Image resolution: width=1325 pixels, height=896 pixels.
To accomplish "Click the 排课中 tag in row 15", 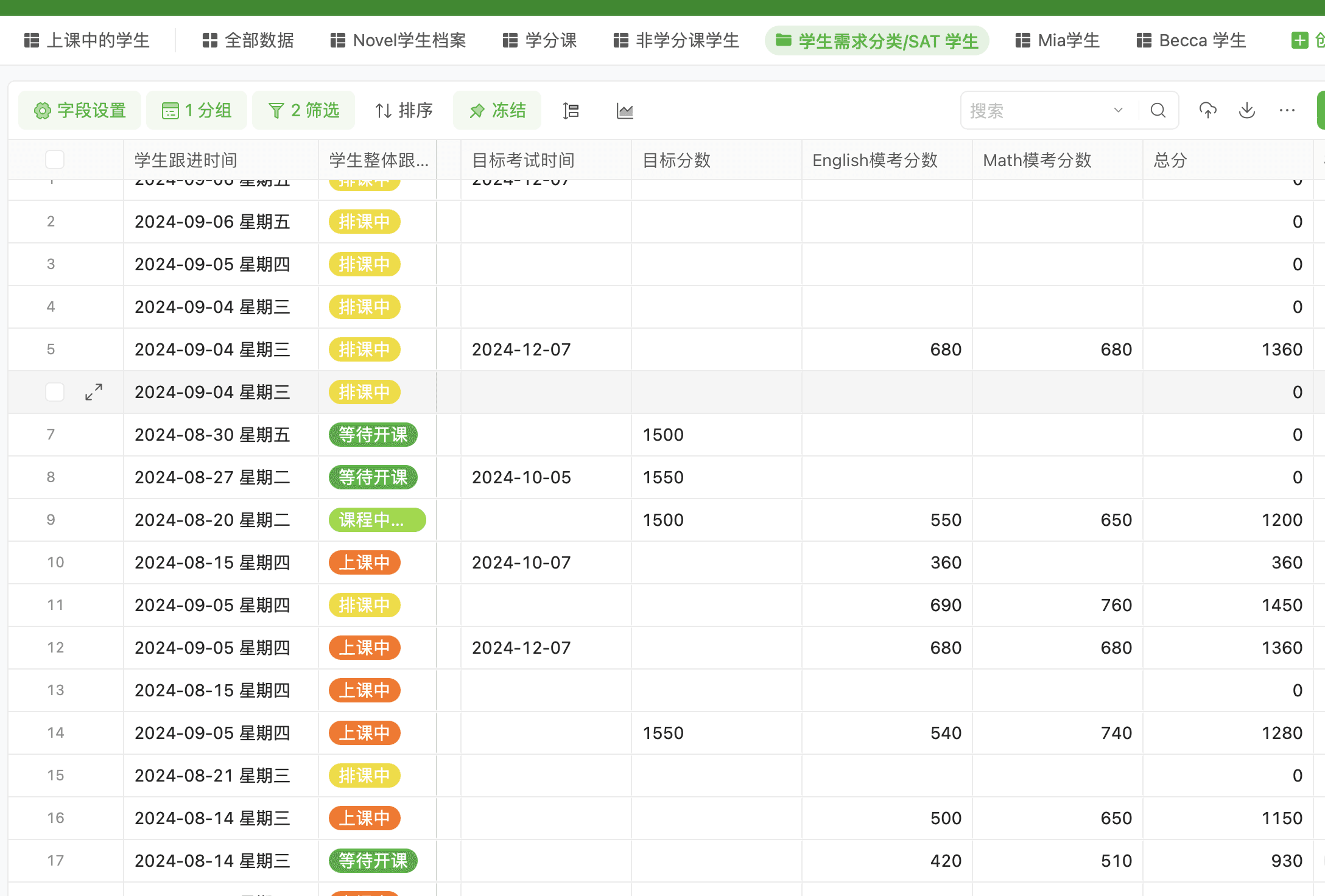I will coord(364,775).
